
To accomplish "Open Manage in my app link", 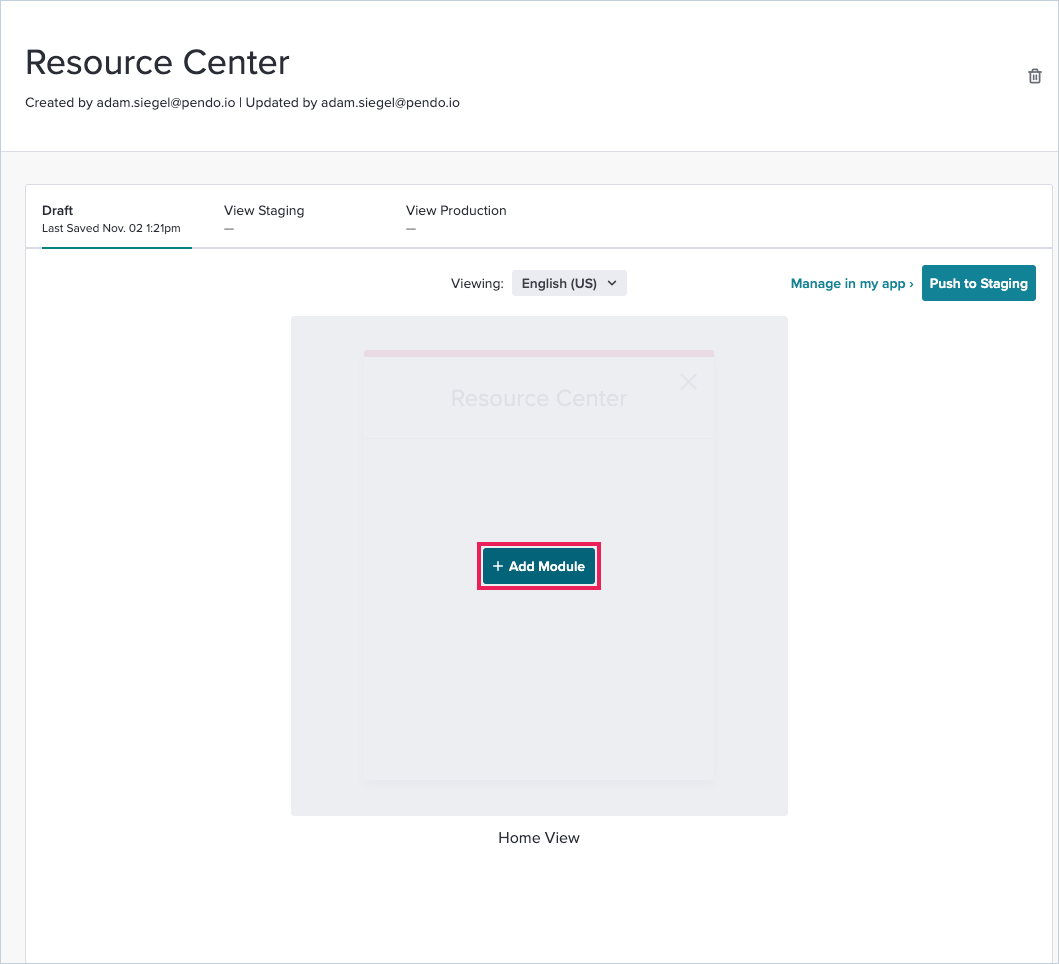I will [847, 283].
